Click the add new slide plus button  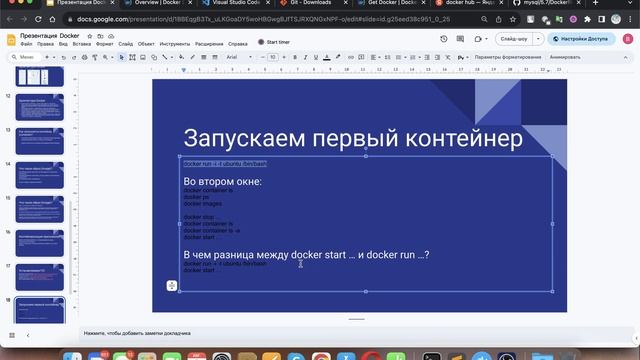(47, 58)
